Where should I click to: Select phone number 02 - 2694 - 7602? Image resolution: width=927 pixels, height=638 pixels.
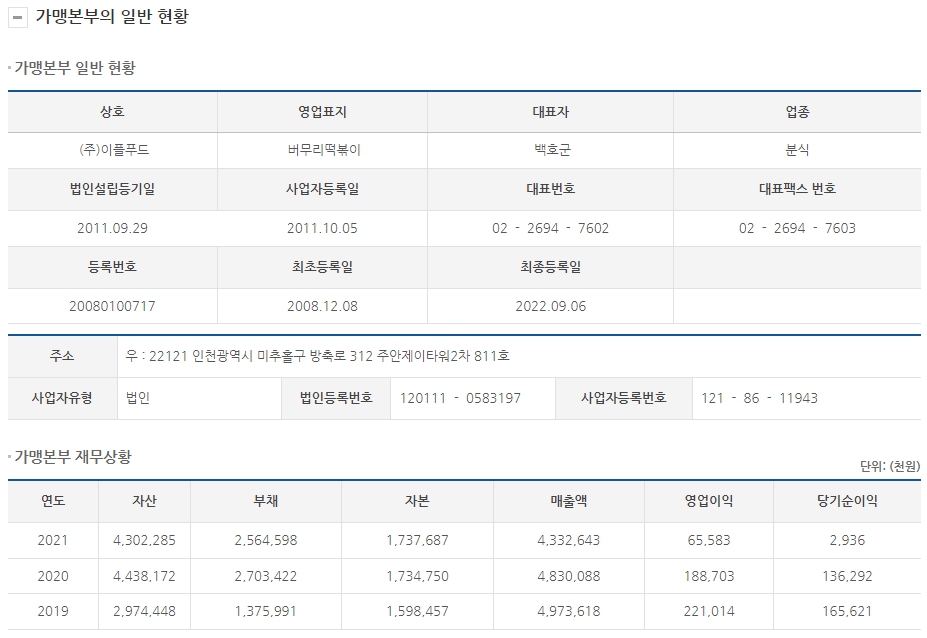[x=550, y=228]
